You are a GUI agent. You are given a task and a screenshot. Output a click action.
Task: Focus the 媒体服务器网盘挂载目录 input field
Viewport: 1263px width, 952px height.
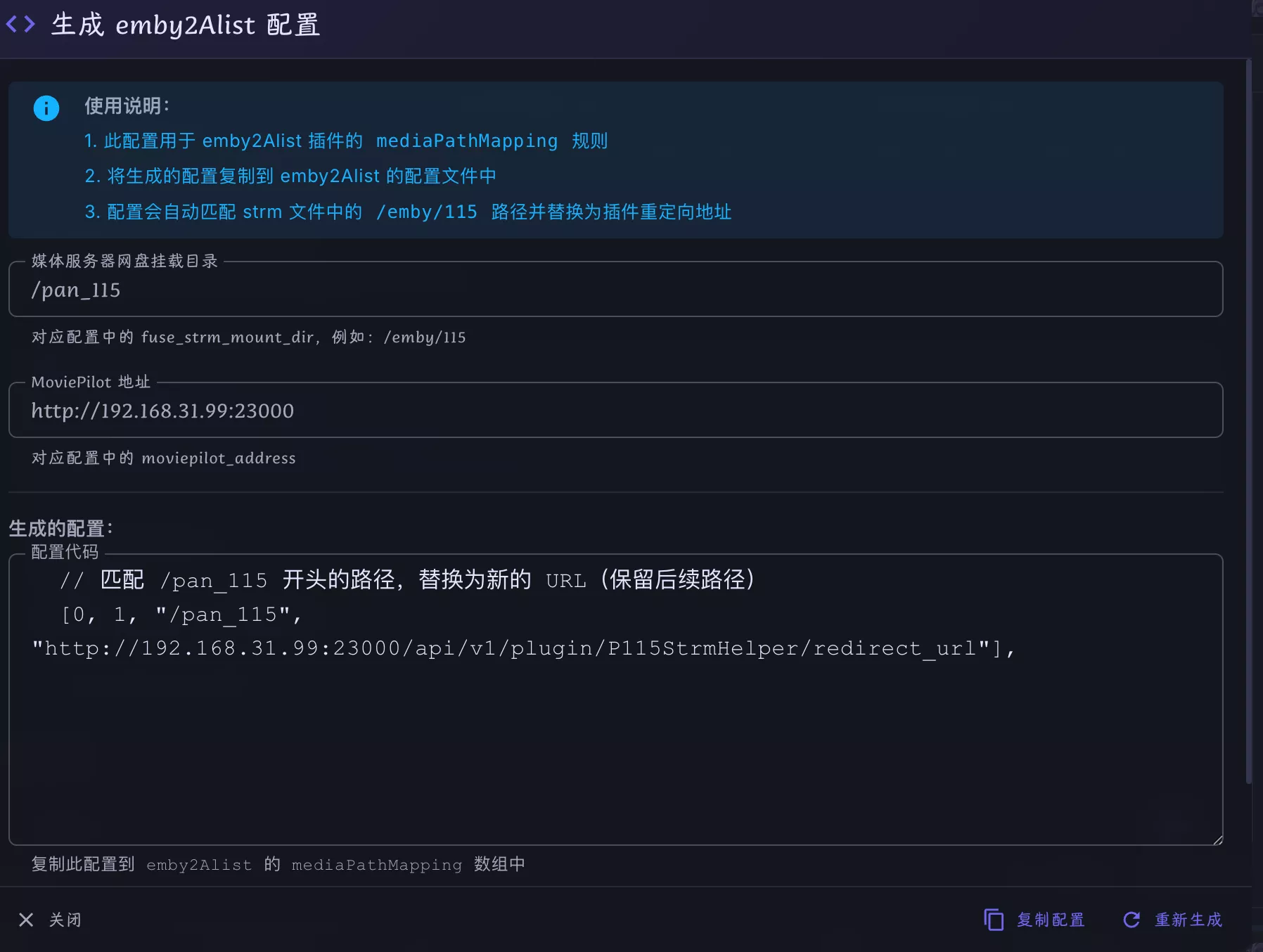pos(615,290)
